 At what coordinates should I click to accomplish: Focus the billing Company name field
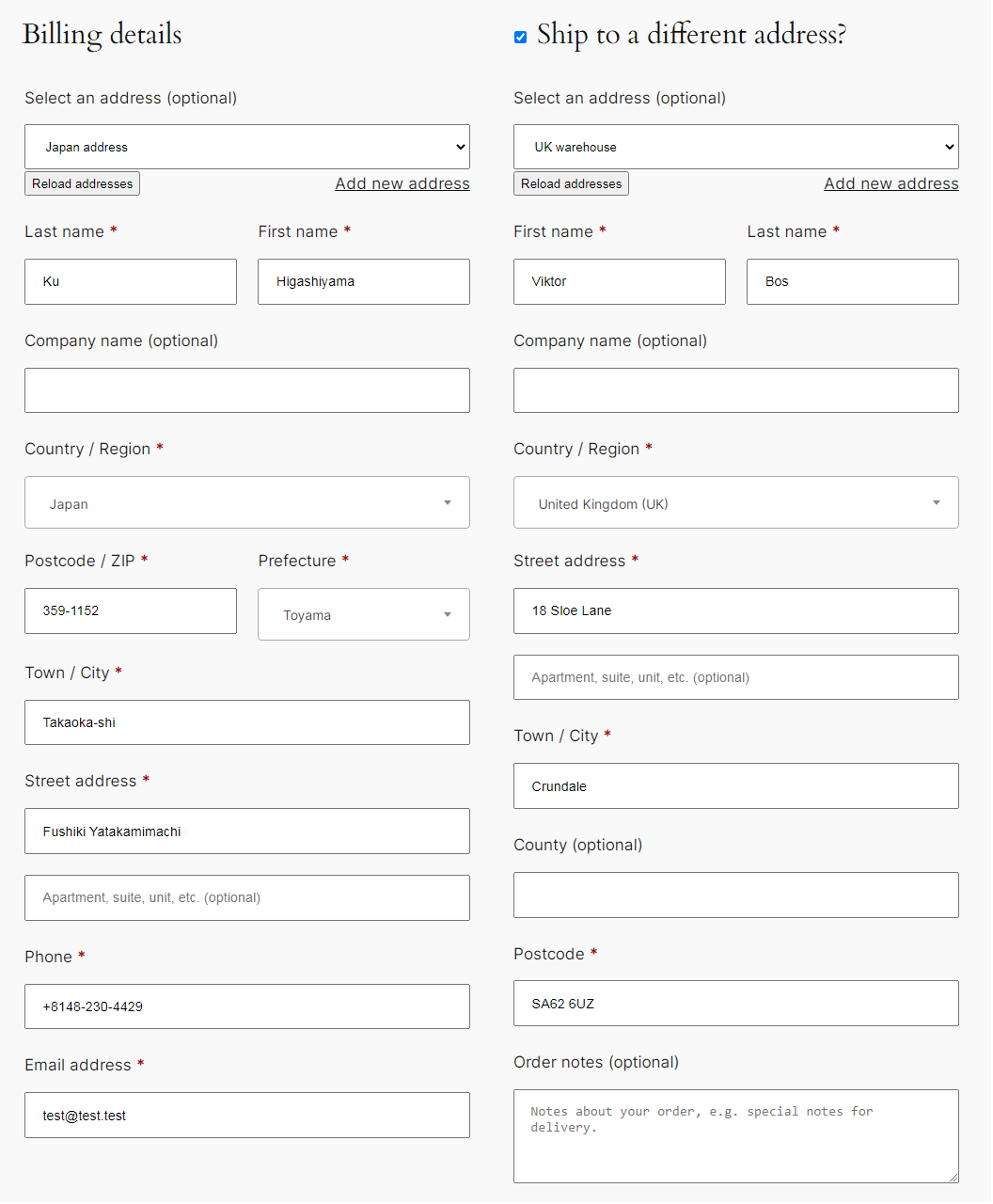pyautogui.click(x=246, y=390)
